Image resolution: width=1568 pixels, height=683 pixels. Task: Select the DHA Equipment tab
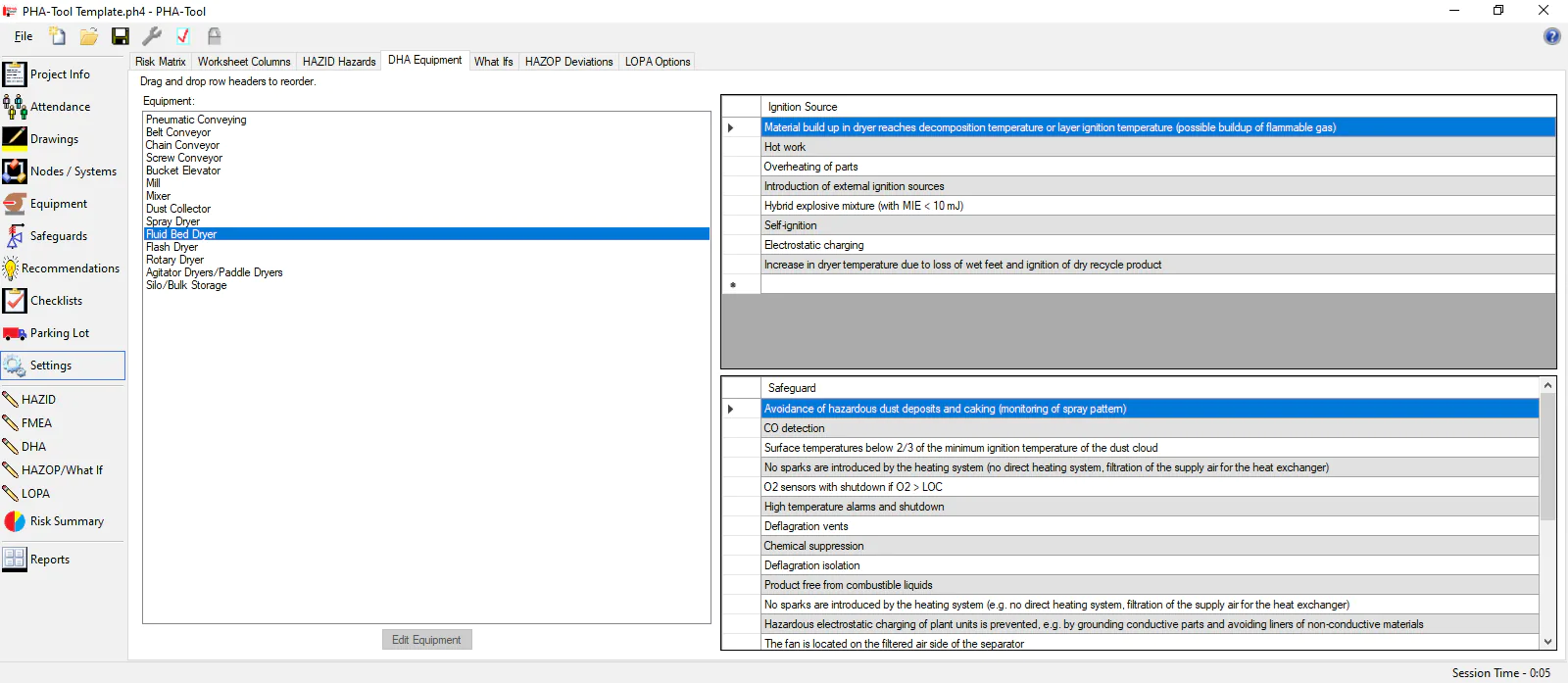[x=424, y=60]
